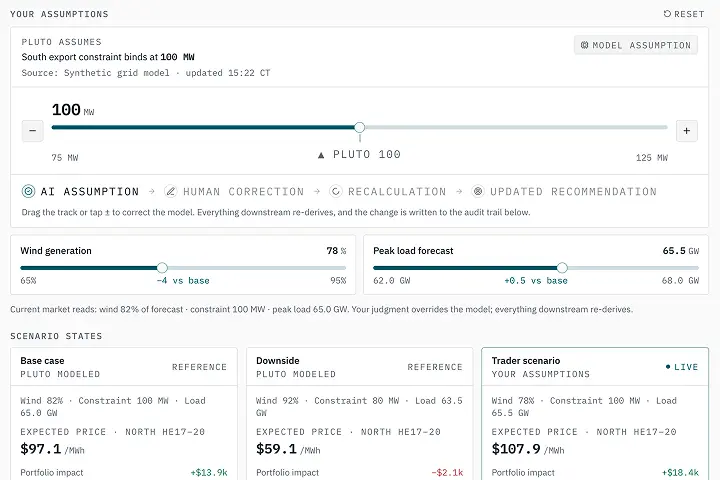Select the AI ASSUMPTION step label
The image size is (720, 480).
pos(90,192)
